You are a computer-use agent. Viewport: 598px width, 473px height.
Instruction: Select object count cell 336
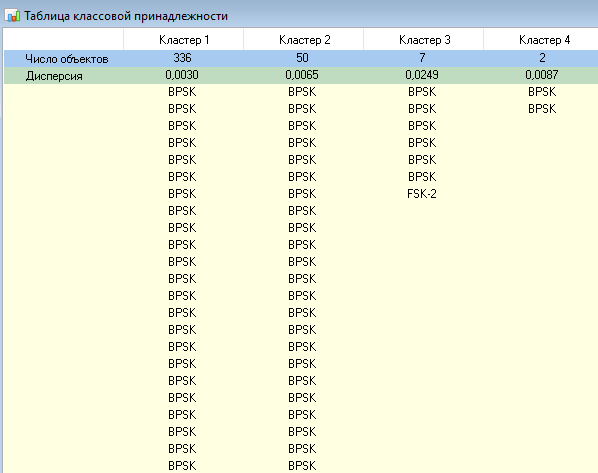point(182,58)
